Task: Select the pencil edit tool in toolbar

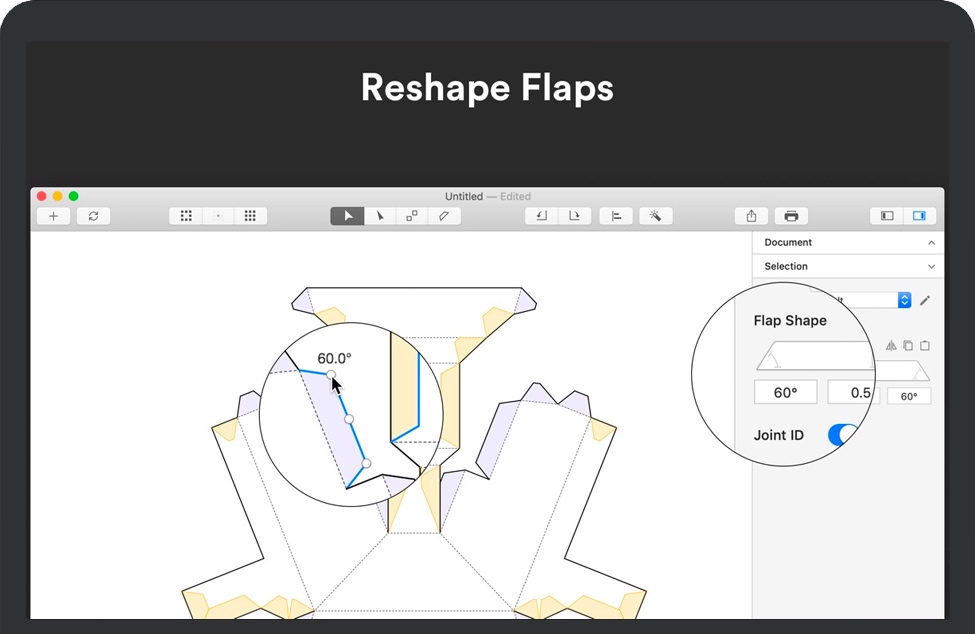Action: (444, 216)
